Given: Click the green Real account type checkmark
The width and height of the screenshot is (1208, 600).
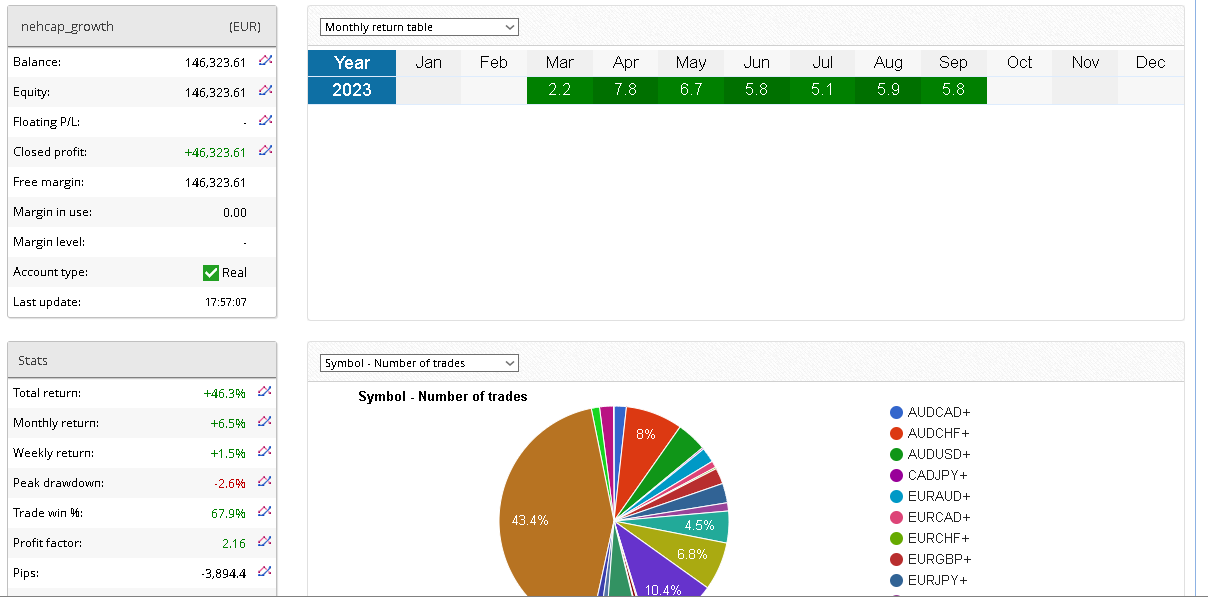Looking at the screenshot, I should pos(211,273).
